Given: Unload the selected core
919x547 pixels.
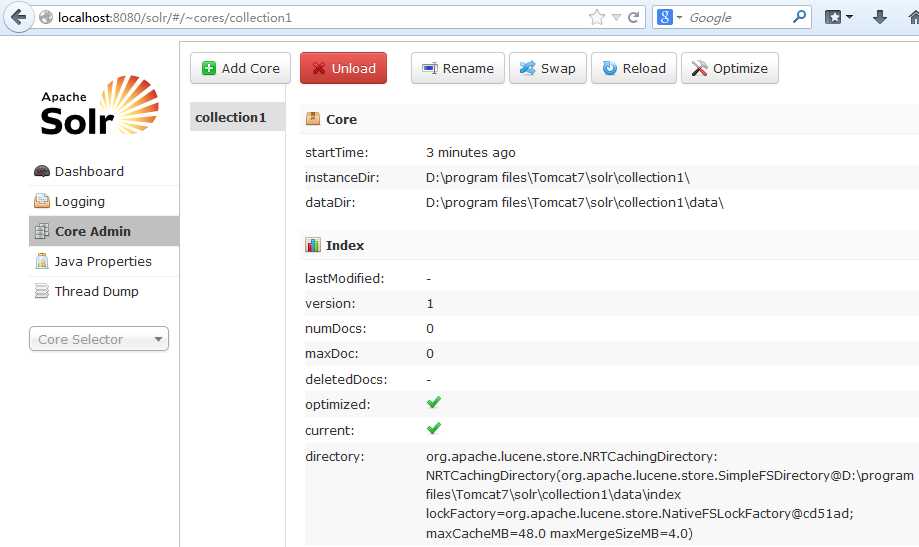Looking at the screenshot, I should point(343,68).
